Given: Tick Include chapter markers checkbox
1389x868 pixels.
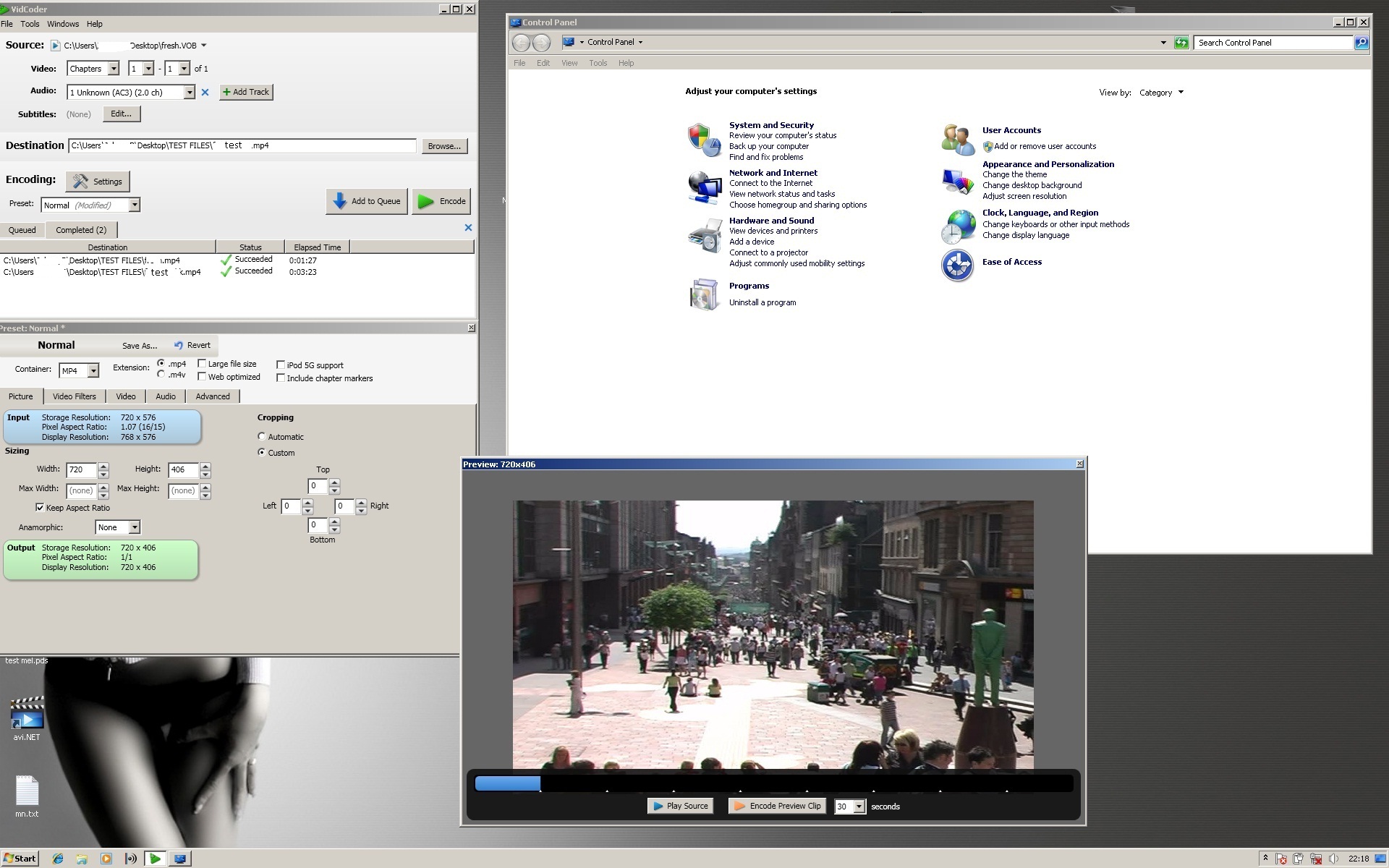Looking at the screenshot, I should pyautogui.click(x=281, y=378).
